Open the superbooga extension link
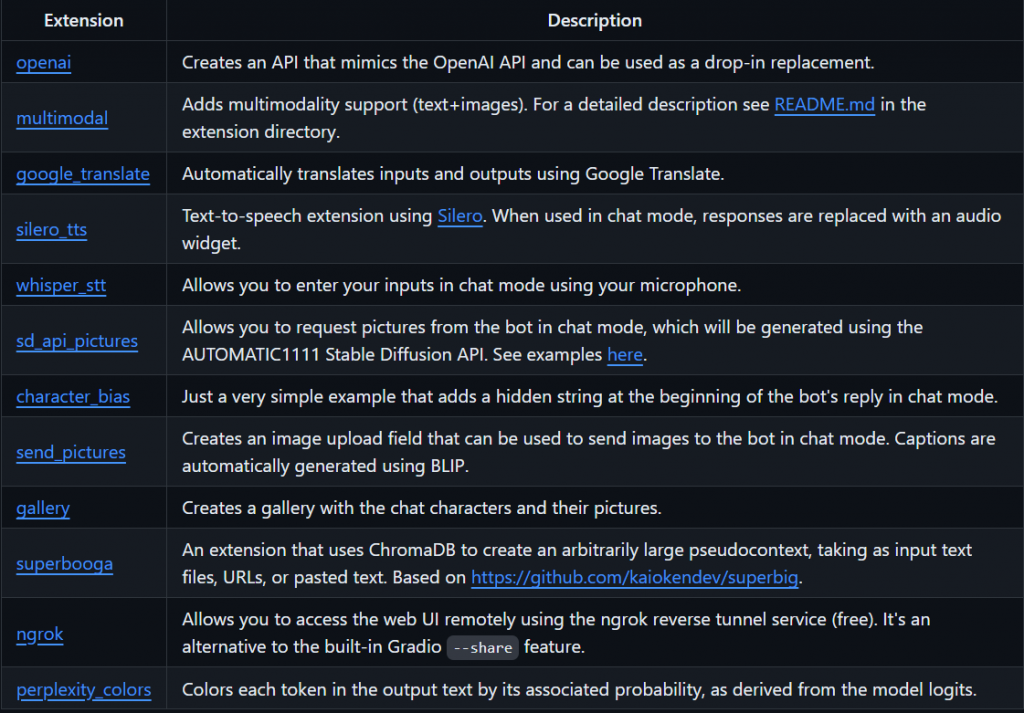Image resolution: width=1024 pixels, height=713 pixels. 65,563
